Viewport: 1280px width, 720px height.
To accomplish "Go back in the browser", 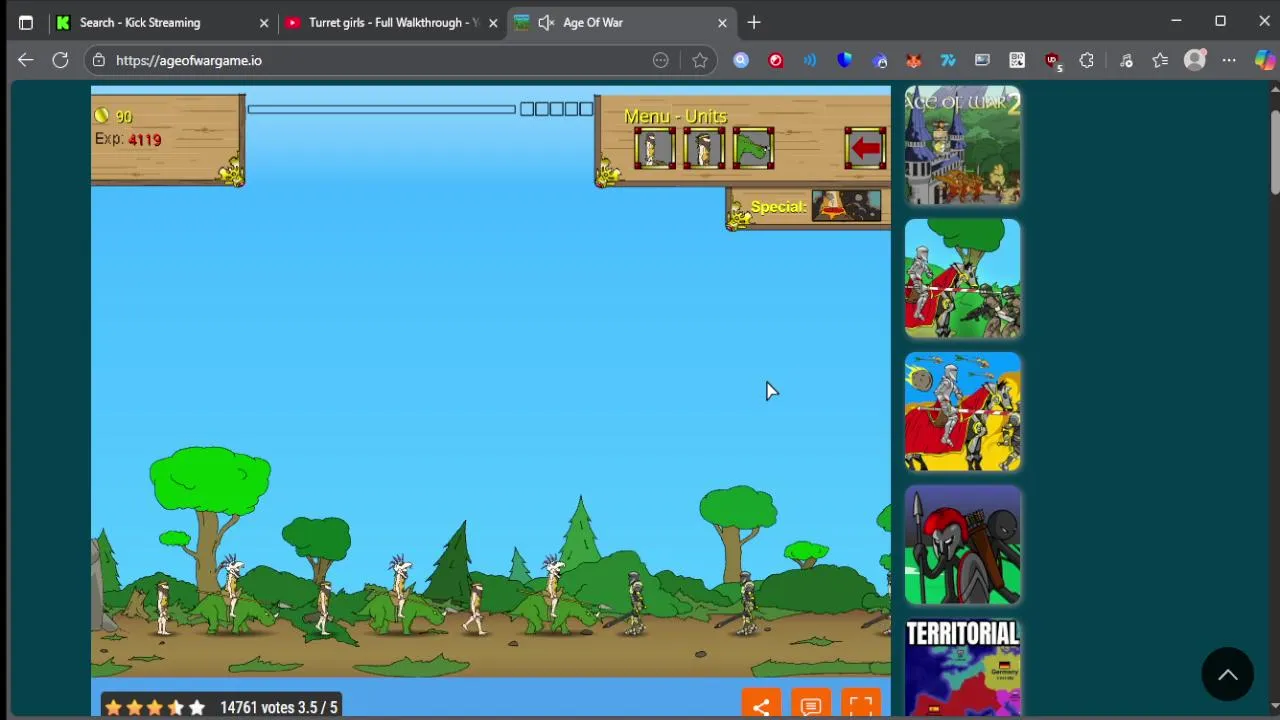I will click(25, 60).
